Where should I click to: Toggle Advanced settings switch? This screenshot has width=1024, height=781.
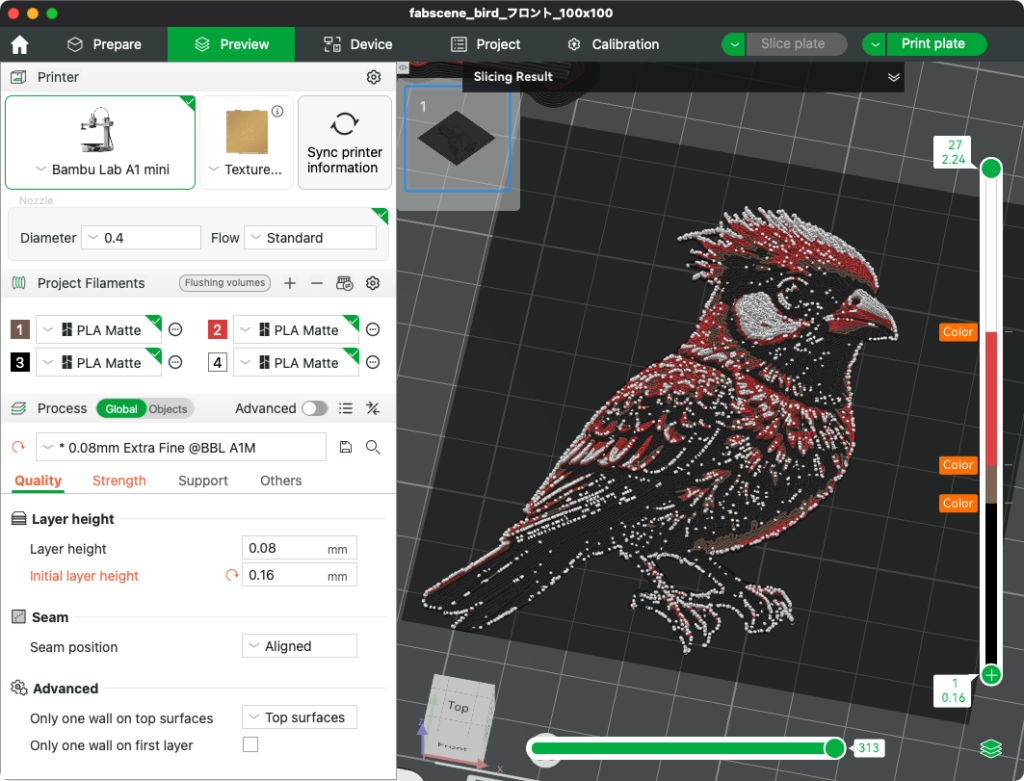tap(314, 408)
